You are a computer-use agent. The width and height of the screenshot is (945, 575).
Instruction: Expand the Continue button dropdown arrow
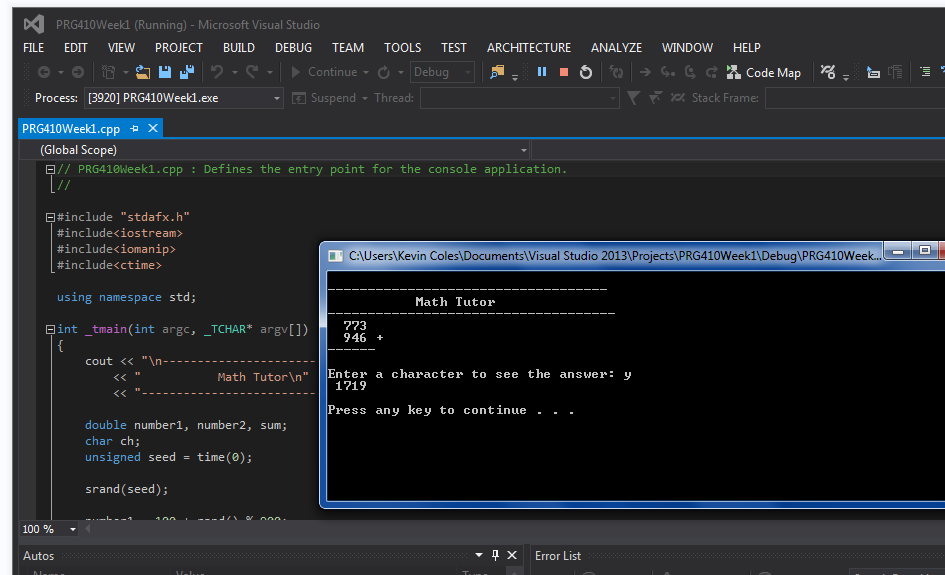click(x=366, y=73)
